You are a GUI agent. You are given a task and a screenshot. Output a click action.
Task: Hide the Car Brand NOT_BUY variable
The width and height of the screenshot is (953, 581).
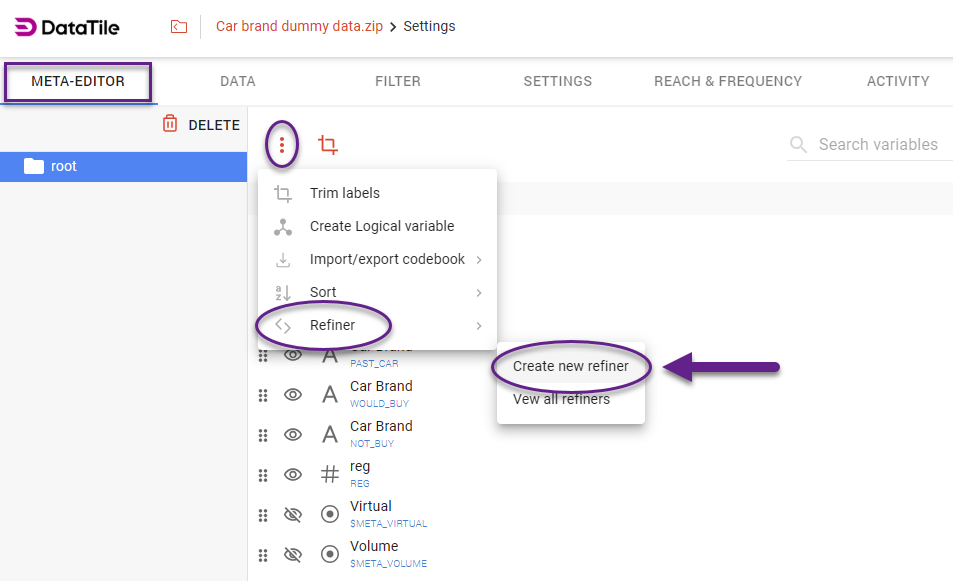coord(293,435)
